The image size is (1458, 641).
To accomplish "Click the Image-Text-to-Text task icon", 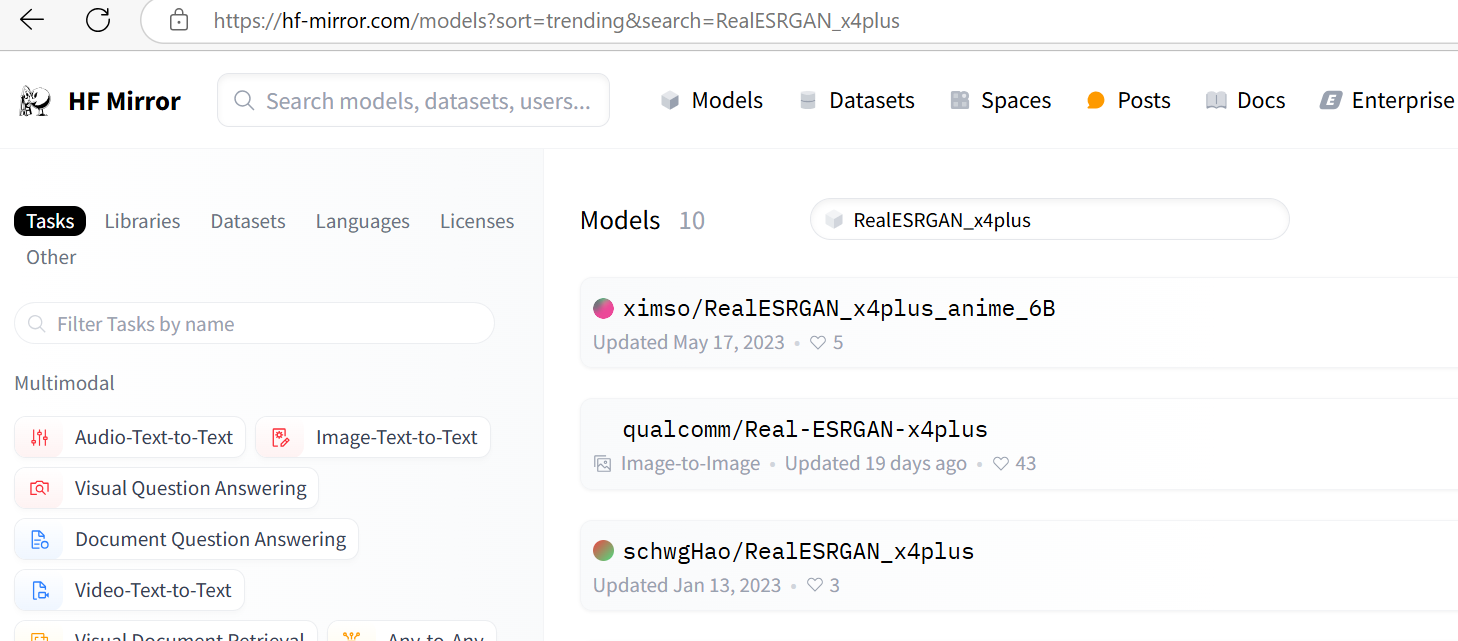I will click(x=281, y=437).
